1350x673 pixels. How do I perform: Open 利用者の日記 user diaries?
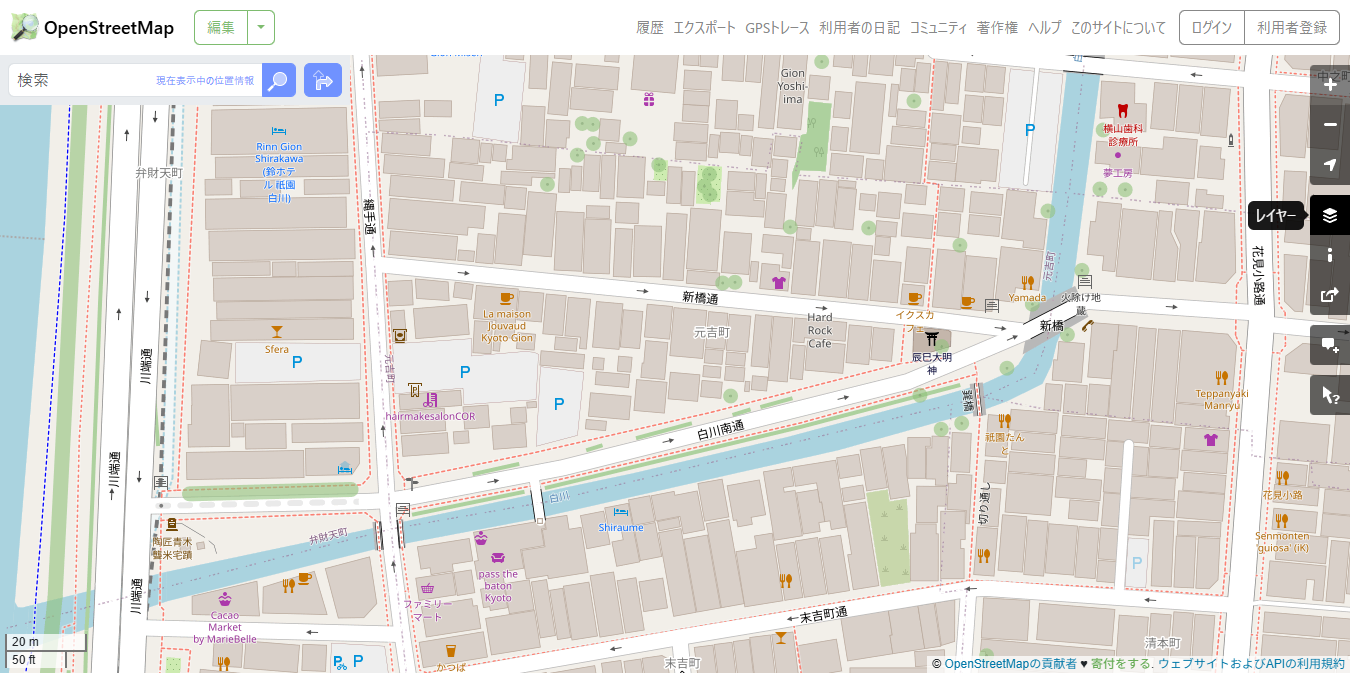(x=859, y=28)
